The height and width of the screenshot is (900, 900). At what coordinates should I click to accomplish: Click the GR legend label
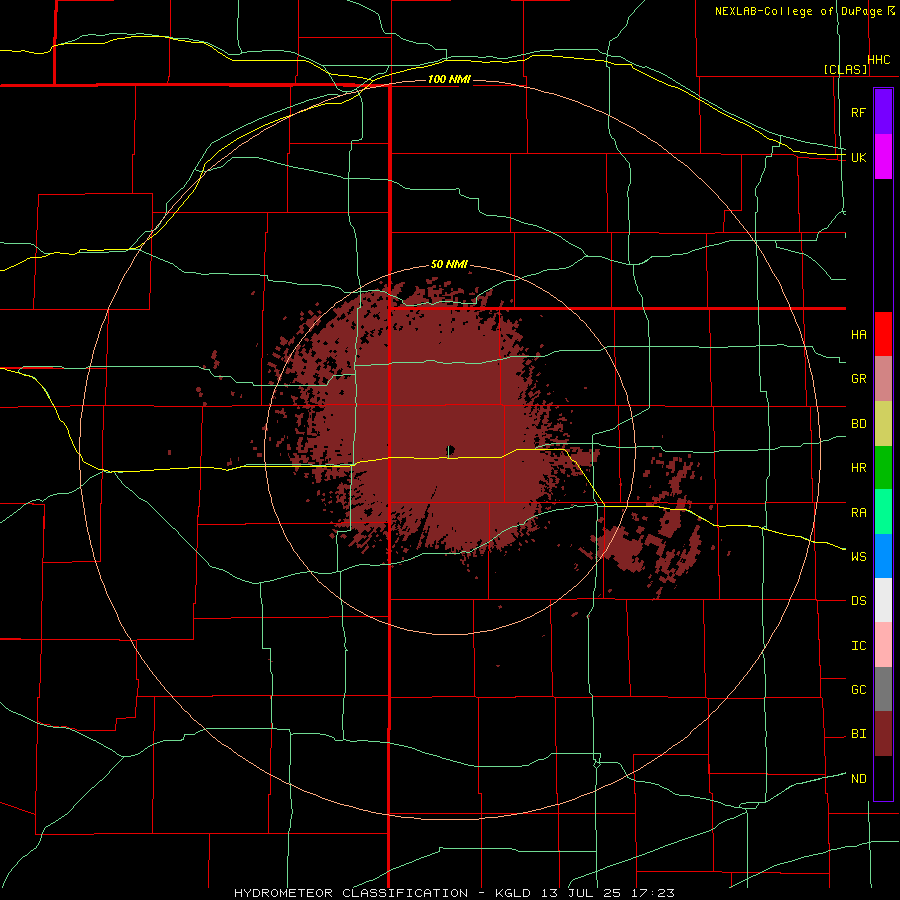click(x=859, y=379)
